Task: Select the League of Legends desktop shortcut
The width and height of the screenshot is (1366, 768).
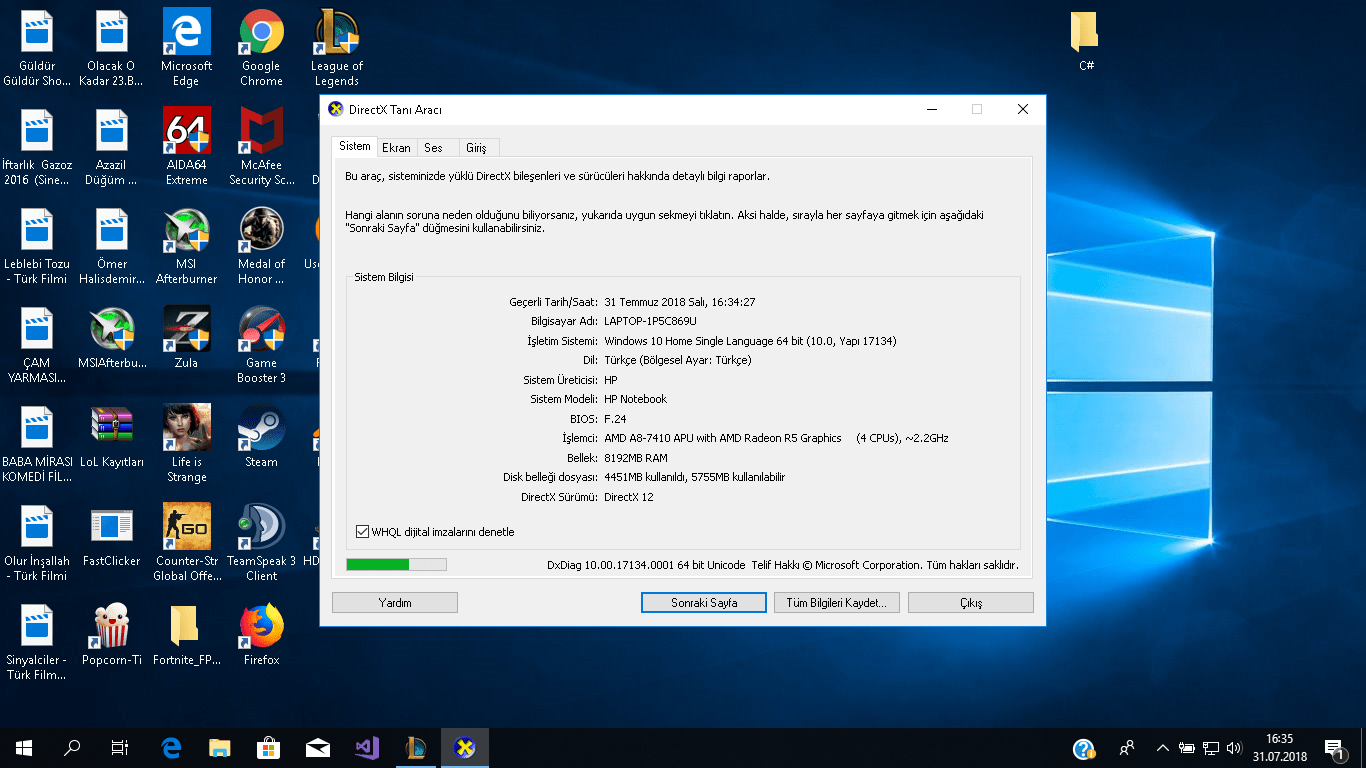Action: [x=336, y=47]
